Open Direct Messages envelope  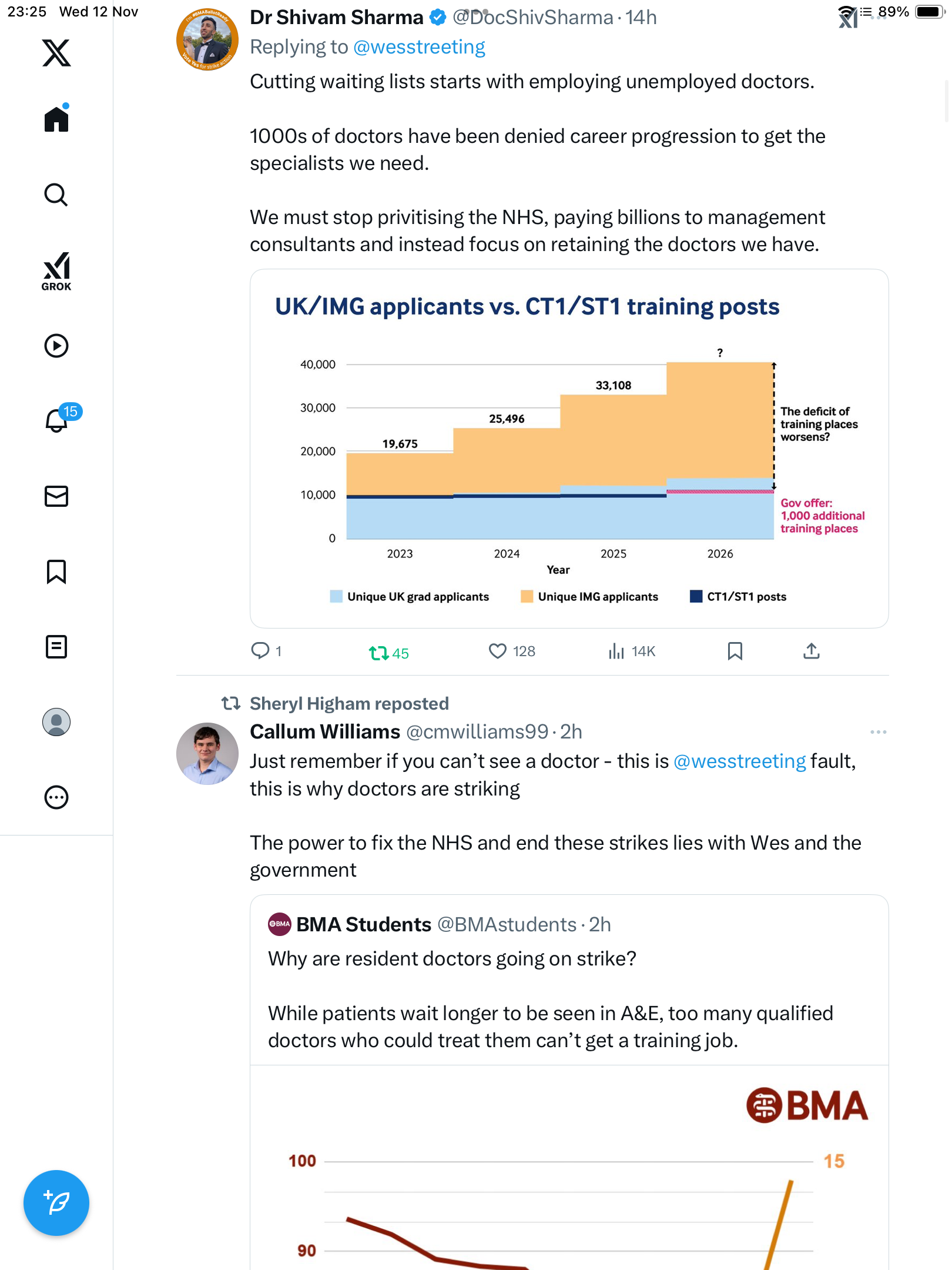click(x=56, y=496)
